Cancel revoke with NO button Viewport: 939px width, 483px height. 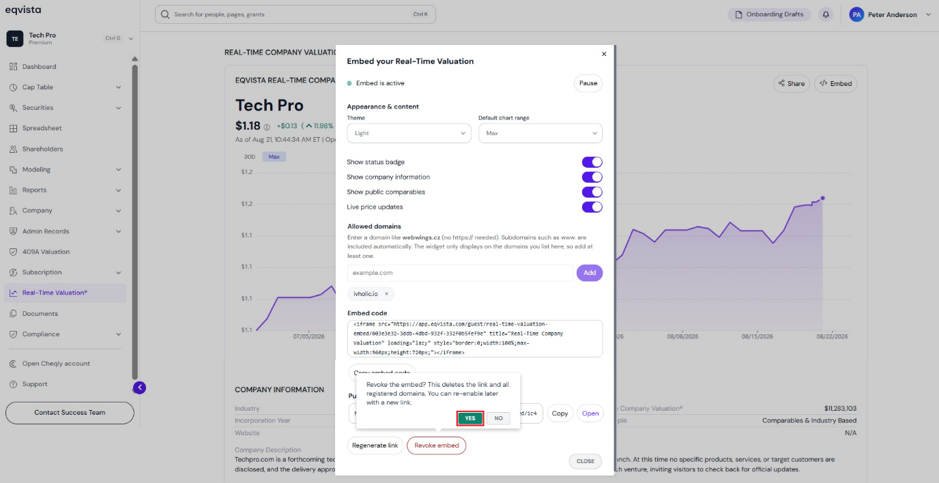pyautogui.click(x=498, y=418)
